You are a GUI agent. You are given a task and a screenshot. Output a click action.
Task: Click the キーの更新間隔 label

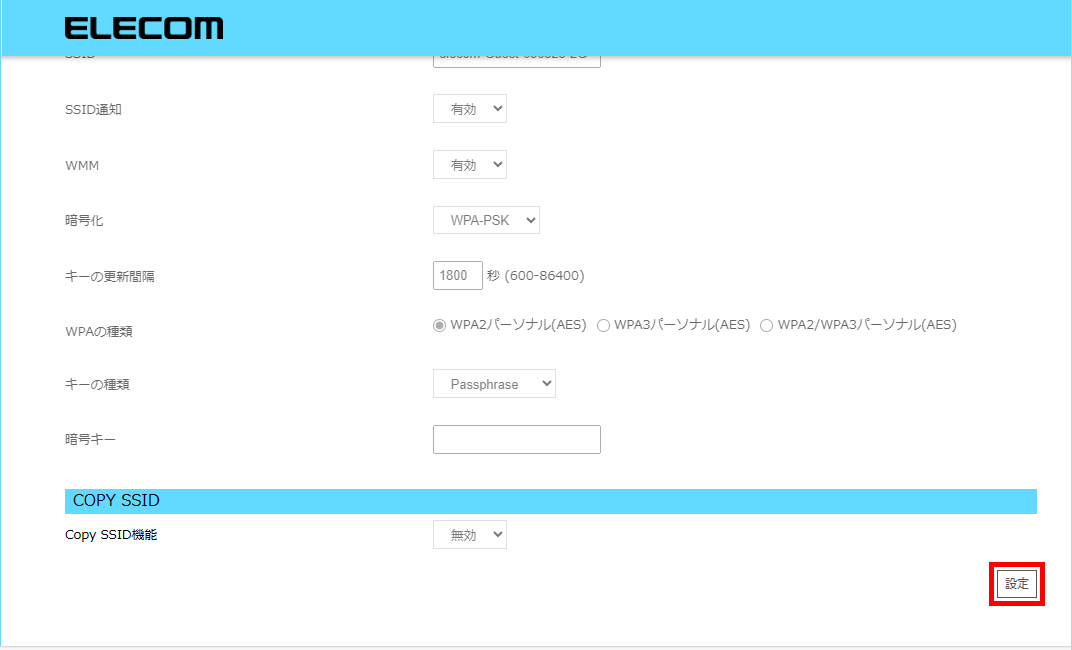coord(109,276)
